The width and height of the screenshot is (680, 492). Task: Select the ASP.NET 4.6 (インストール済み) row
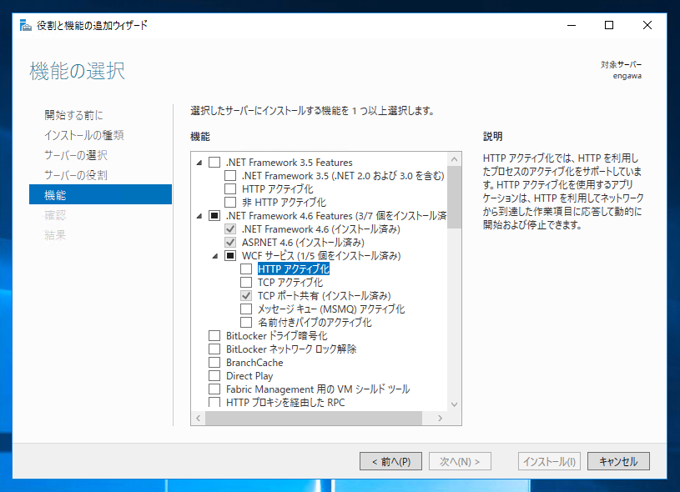click(303, 243)
